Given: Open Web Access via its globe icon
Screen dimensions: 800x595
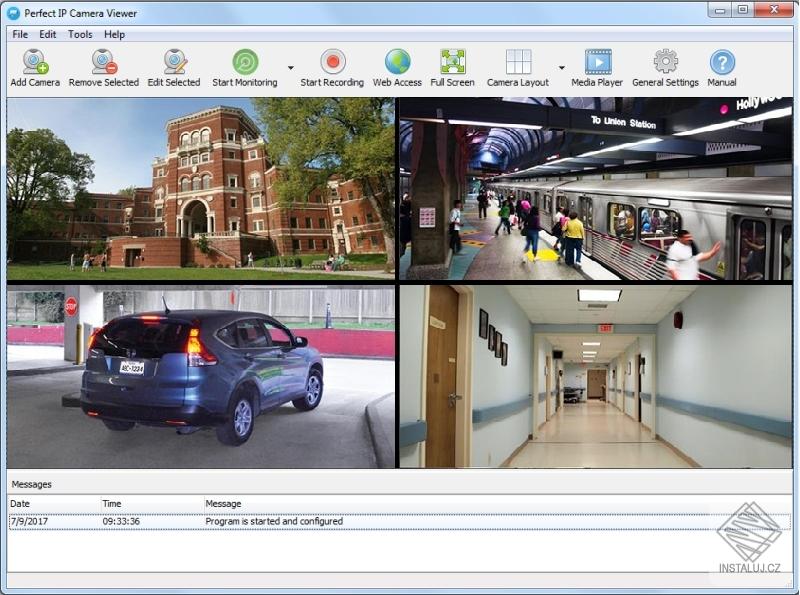Looking at the screenshot, I should tap(397, 63).
